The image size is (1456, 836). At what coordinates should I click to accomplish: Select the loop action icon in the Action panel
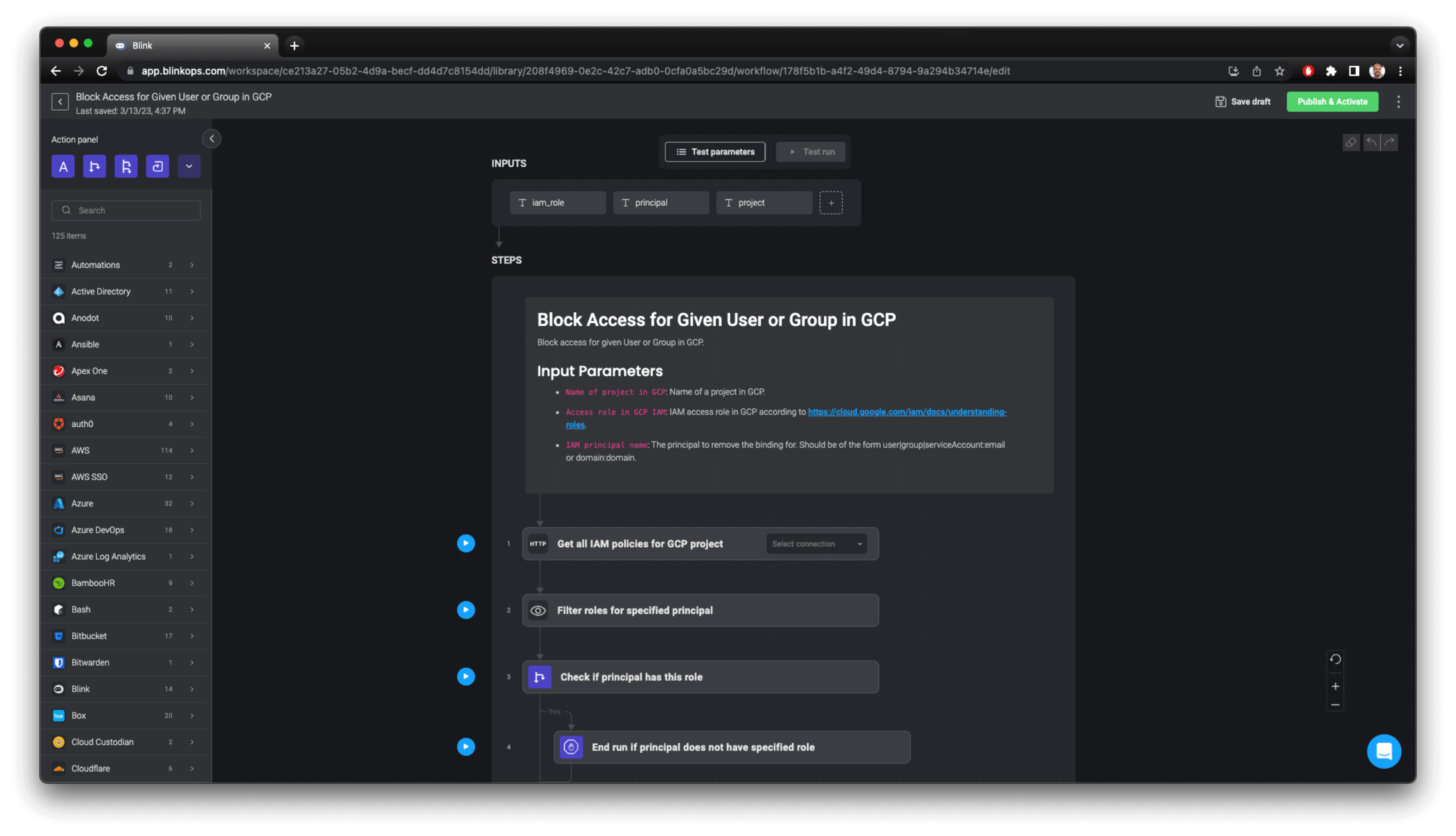157,166
